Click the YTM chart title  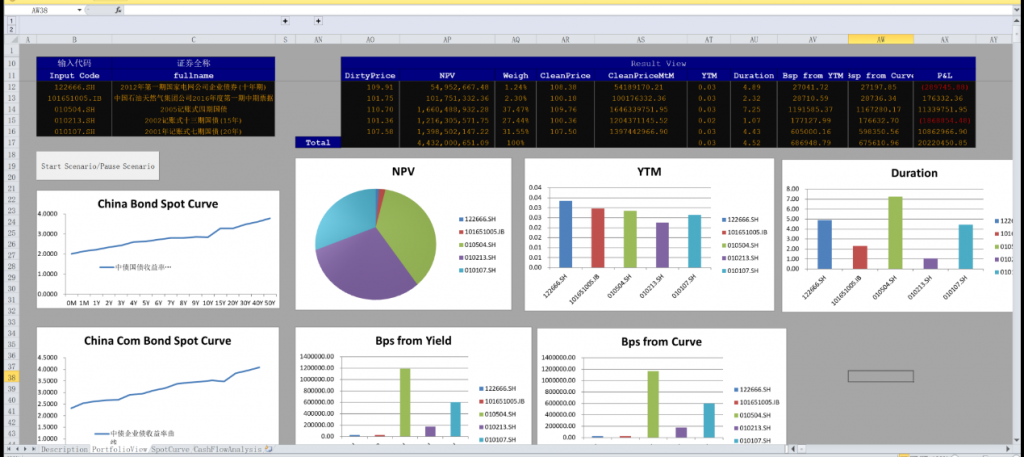tap(648, 172)
